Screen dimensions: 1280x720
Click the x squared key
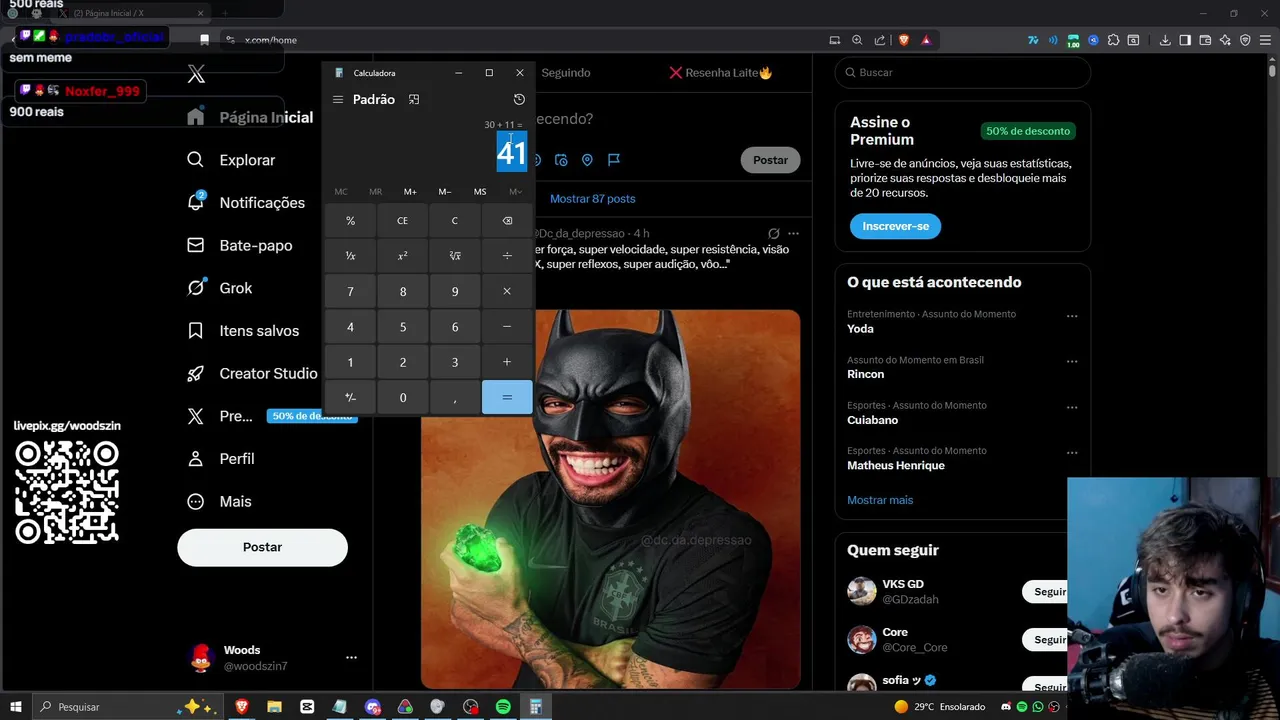coord(403,256)
